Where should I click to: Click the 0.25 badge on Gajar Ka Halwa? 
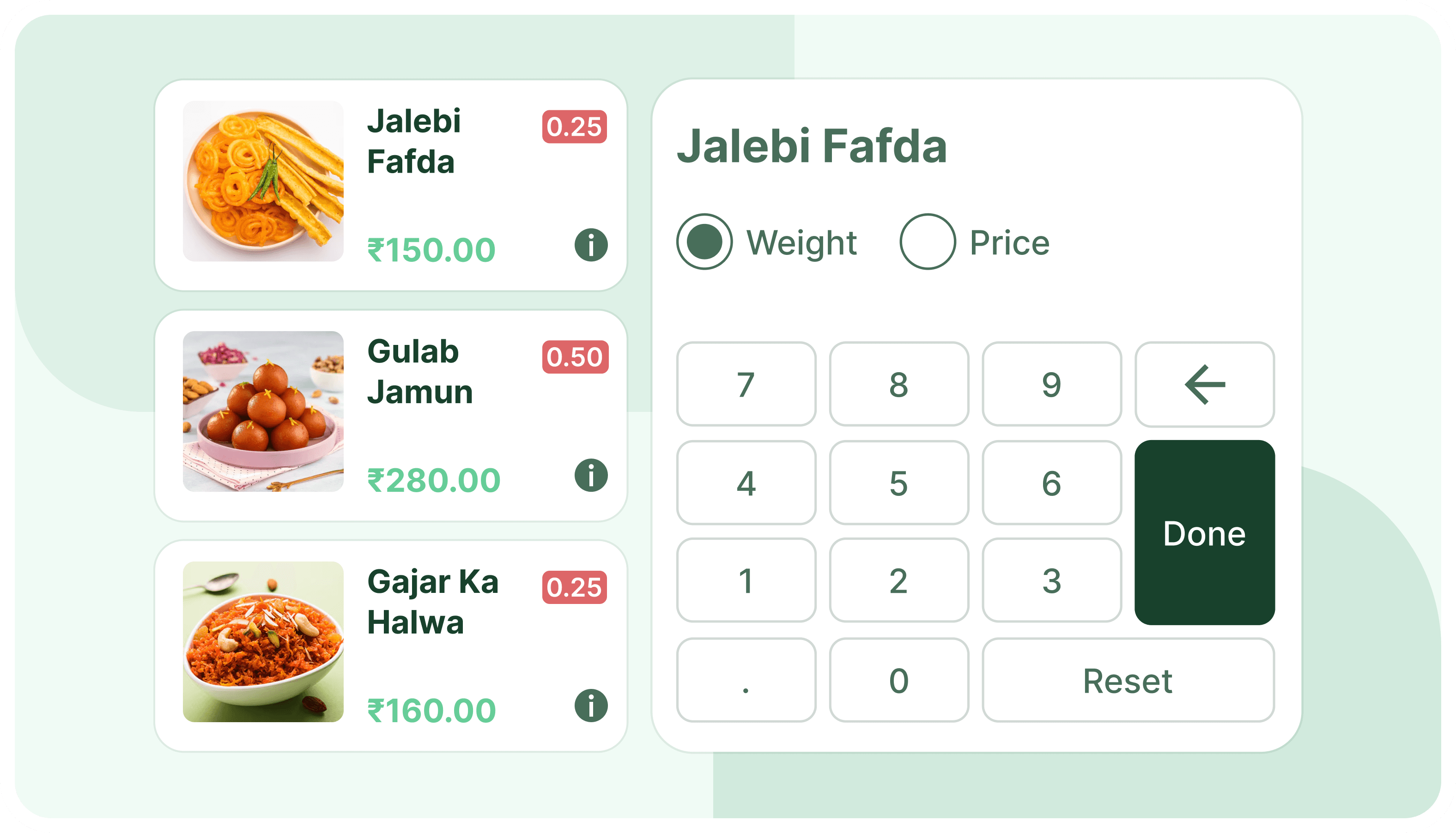(574, 586)
